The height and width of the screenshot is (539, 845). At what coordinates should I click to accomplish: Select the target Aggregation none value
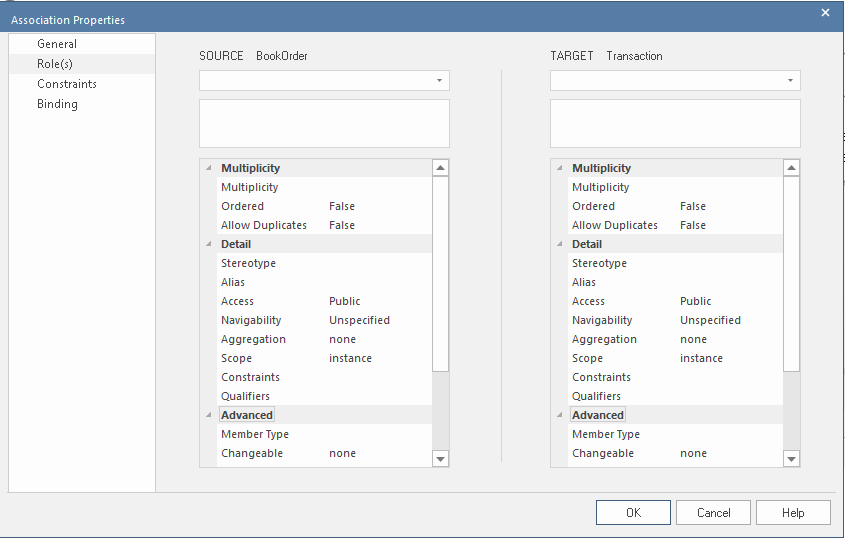coord(693,339)
